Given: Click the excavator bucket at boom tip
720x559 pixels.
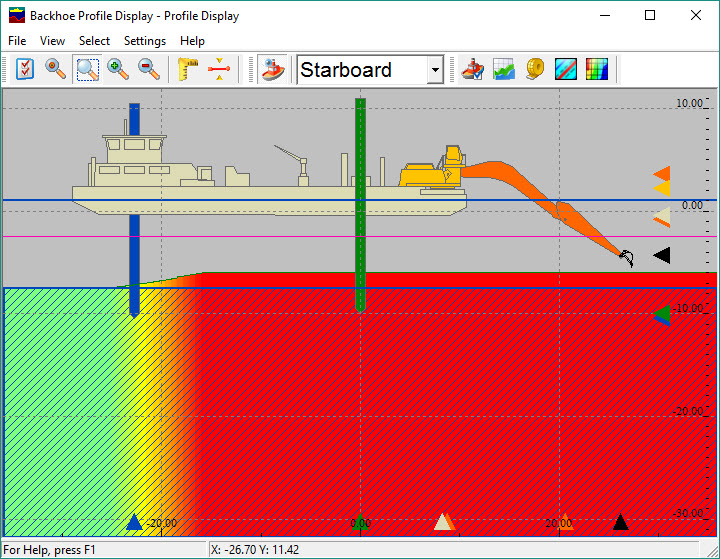Looking at the screenshot, I should 626,258.
